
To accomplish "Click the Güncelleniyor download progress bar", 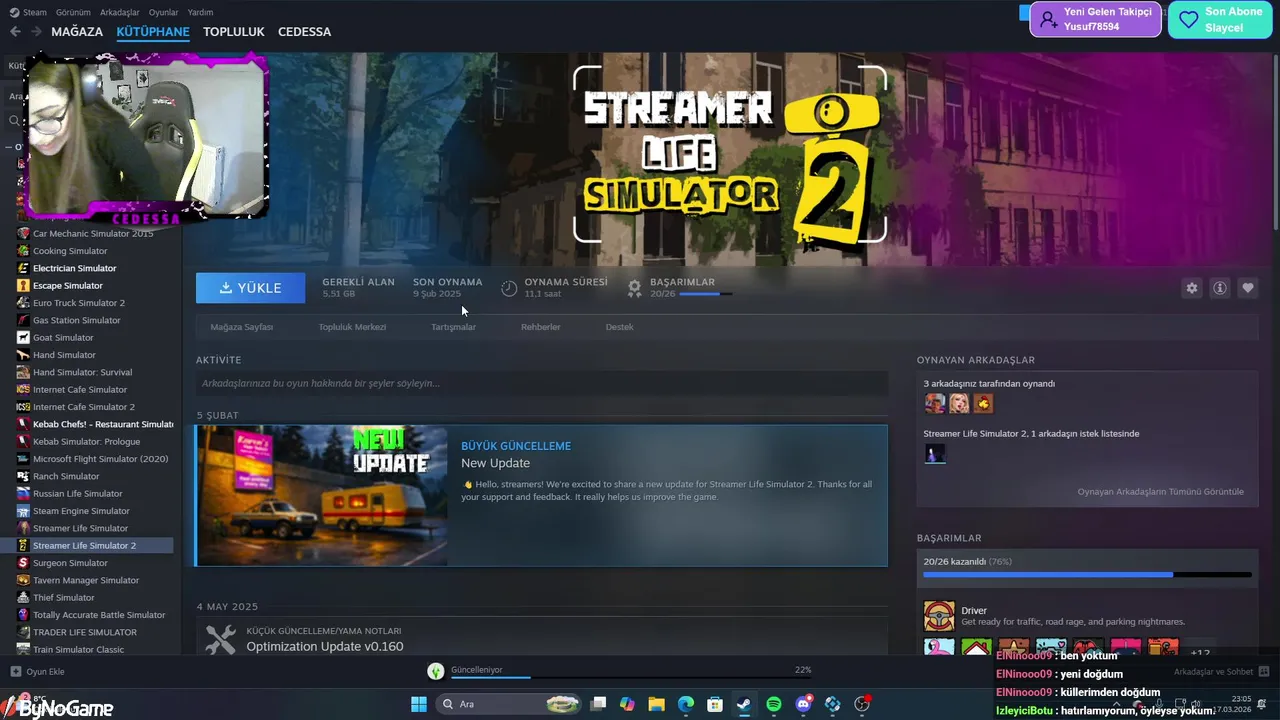I will tap(631, 677).
